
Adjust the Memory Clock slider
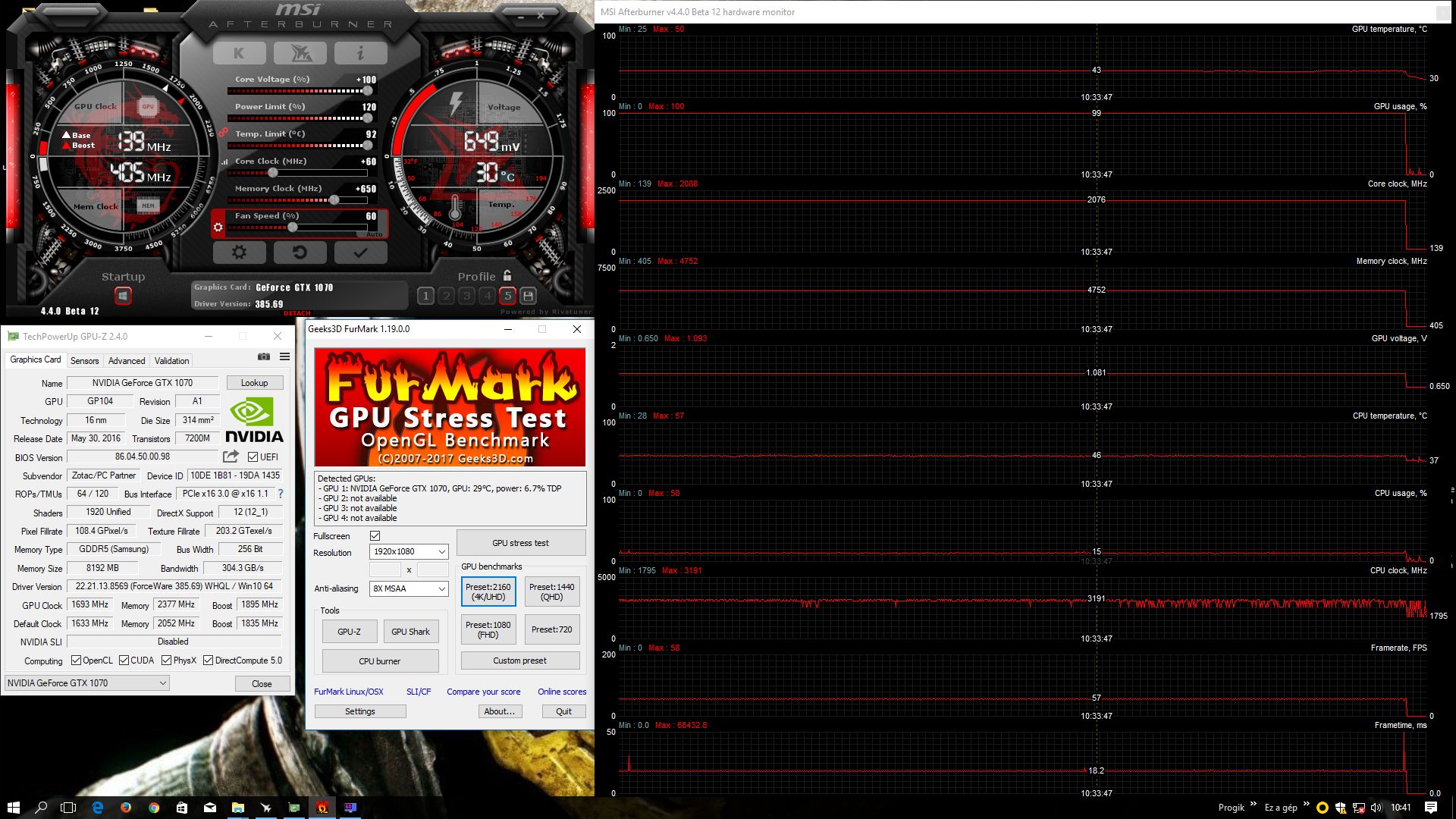[297, 200]
